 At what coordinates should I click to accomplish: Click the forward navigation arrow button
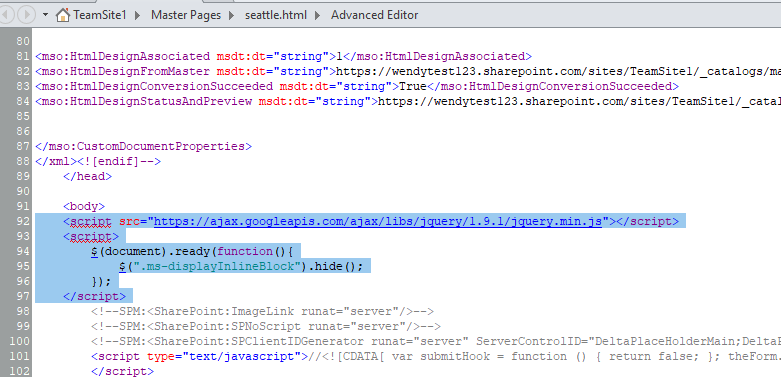[x=26, y=15]
